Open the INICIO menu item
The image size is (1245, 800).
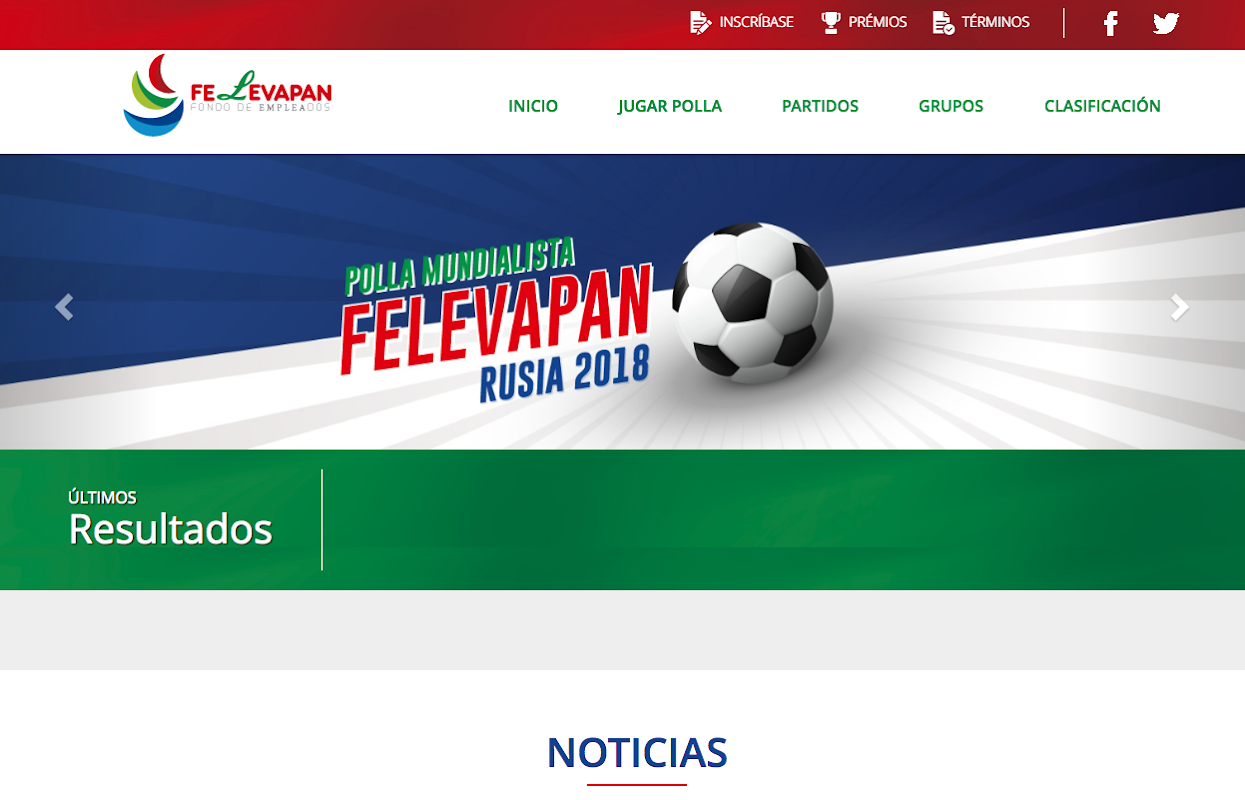[533, 106]
